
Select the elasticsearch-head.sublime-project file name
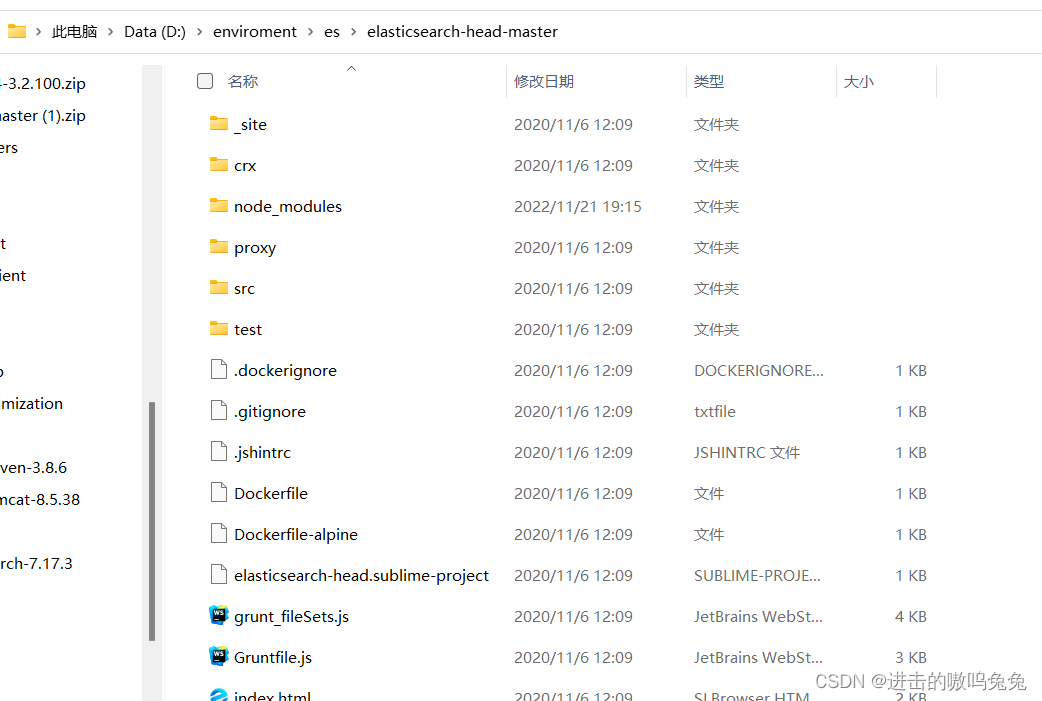point(362,575)
